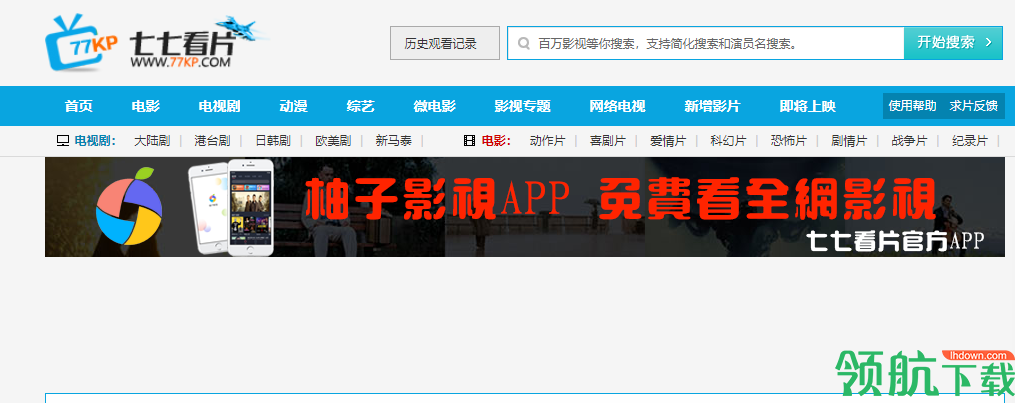This screenshot has width=1015, height=403.
Task: Open the 即将上映 nav menu
Action: (x=807, y=106)
